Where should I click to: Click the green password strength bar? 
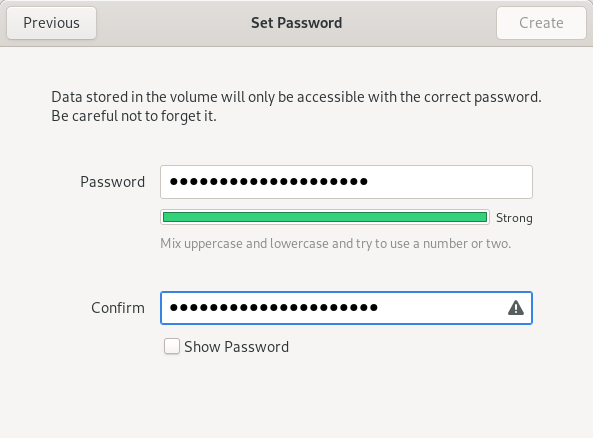click(325, 217)
